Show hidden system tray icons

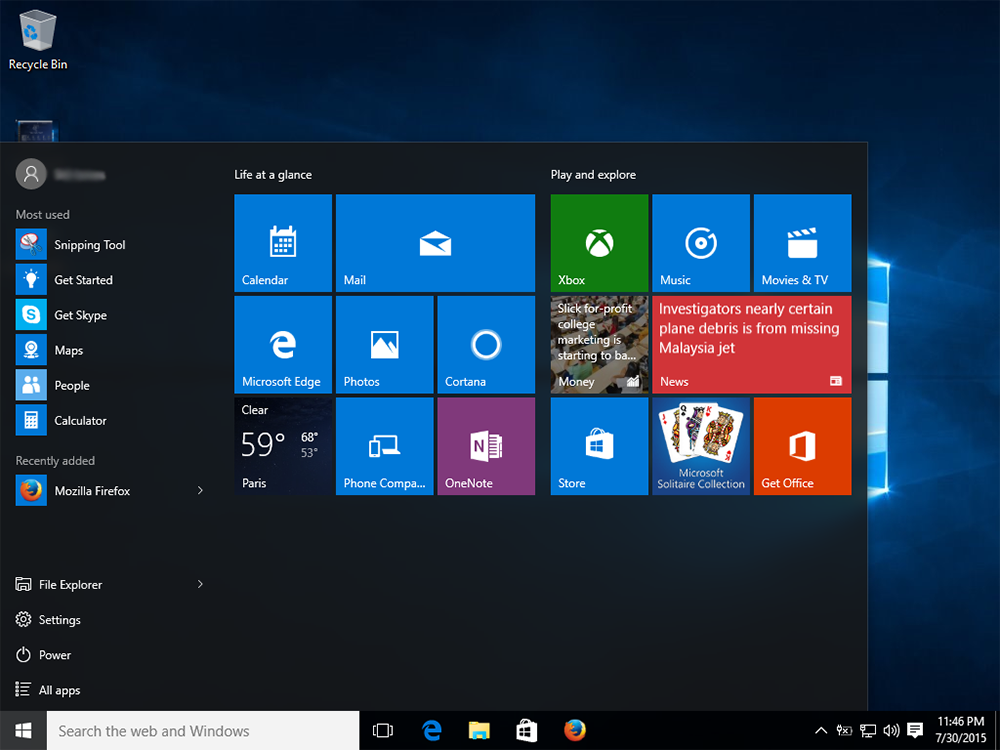click(x=821, y=730)
